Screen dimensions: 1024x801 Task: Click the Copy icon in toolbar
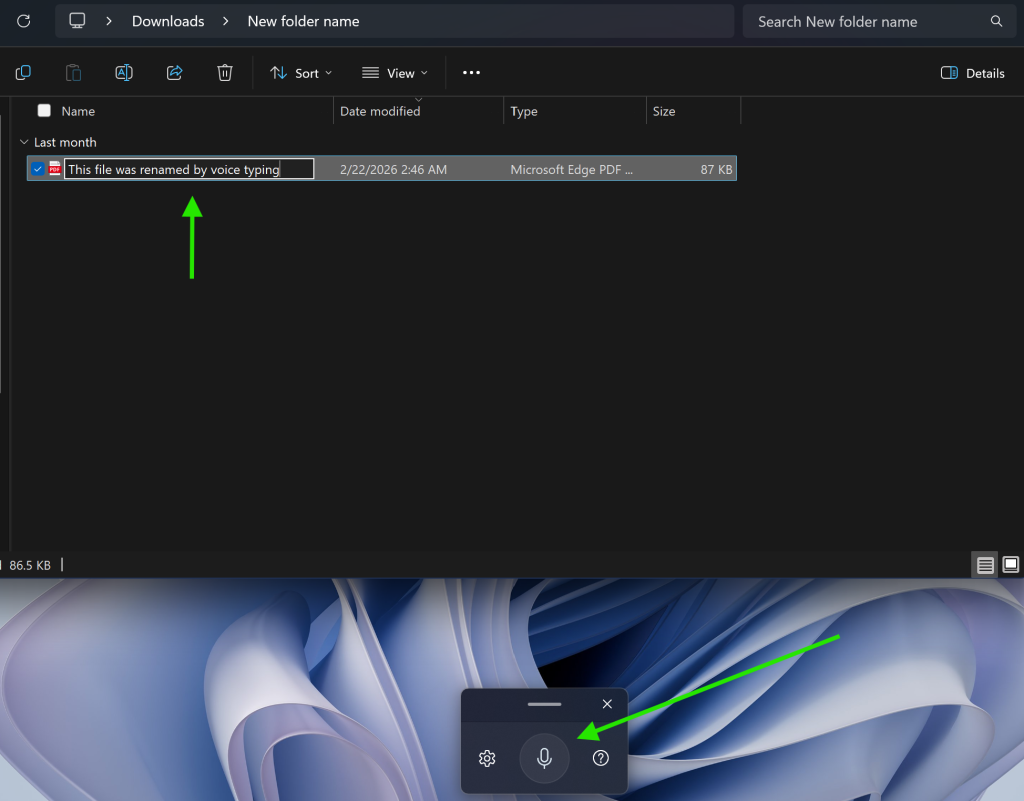pyautogui.click(x=23, y=73)
